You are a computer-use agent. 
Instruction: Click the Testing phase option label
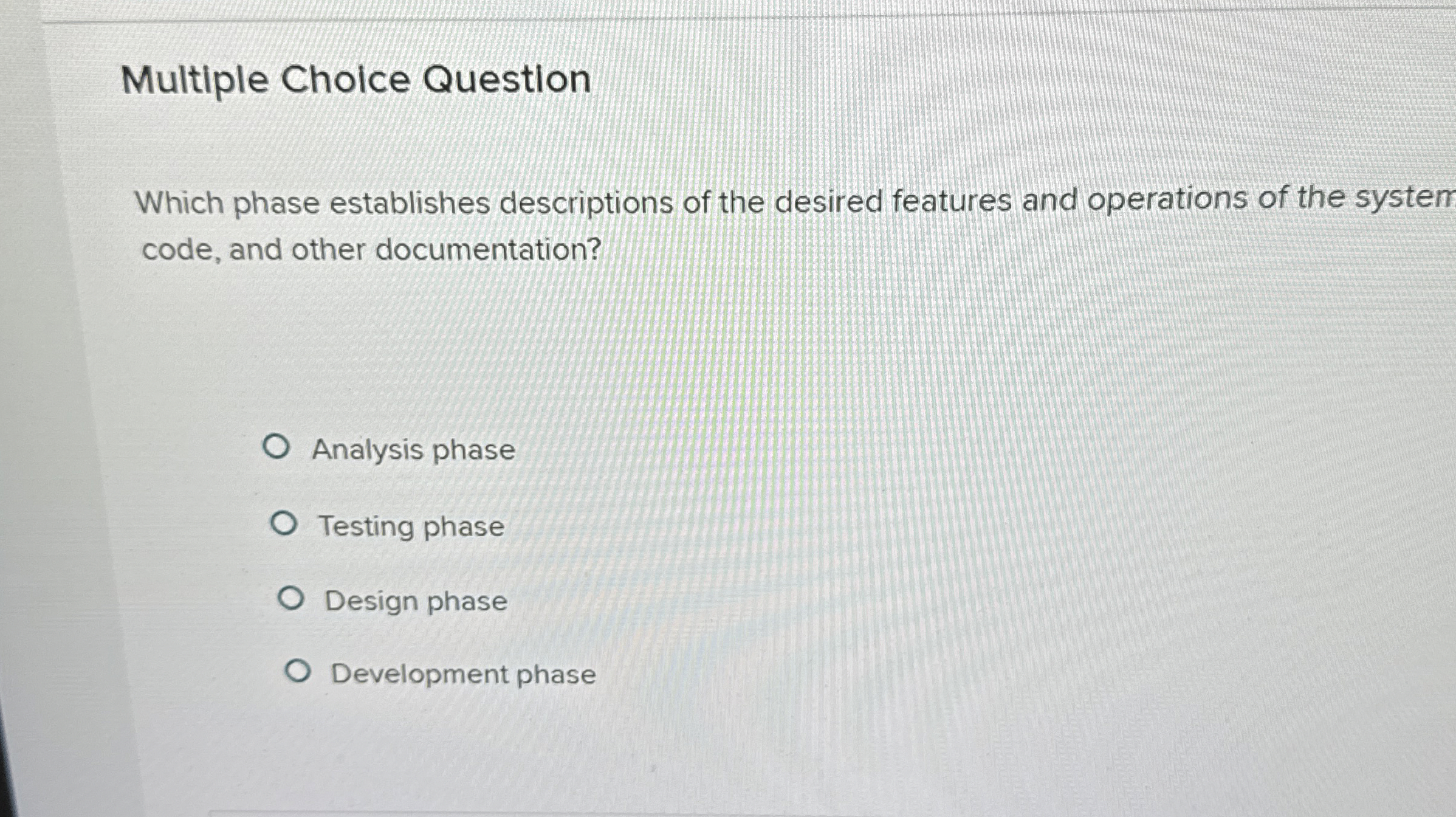tap(412, 526)
